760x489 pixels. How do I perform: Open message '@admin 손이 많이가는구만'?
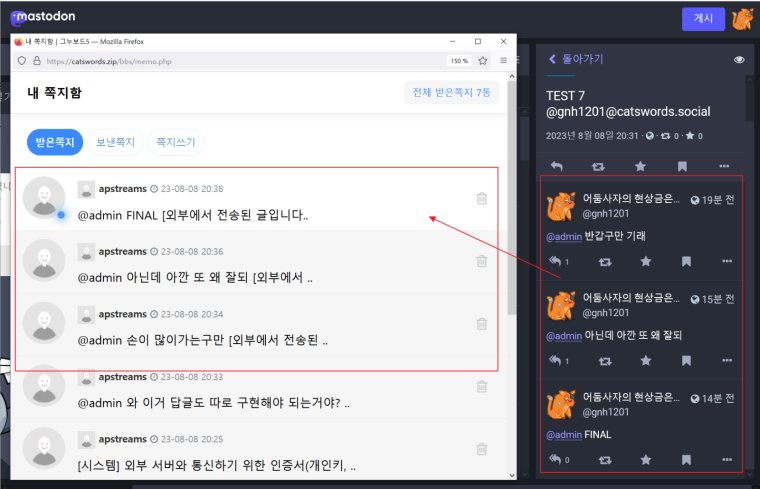coord(203,340)
